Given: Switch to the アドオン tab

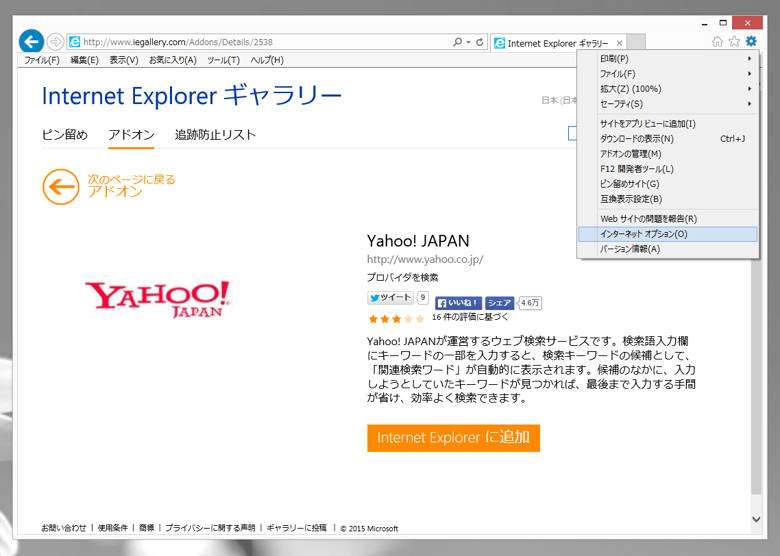Looking at the screenshot, I should (131, 135).
